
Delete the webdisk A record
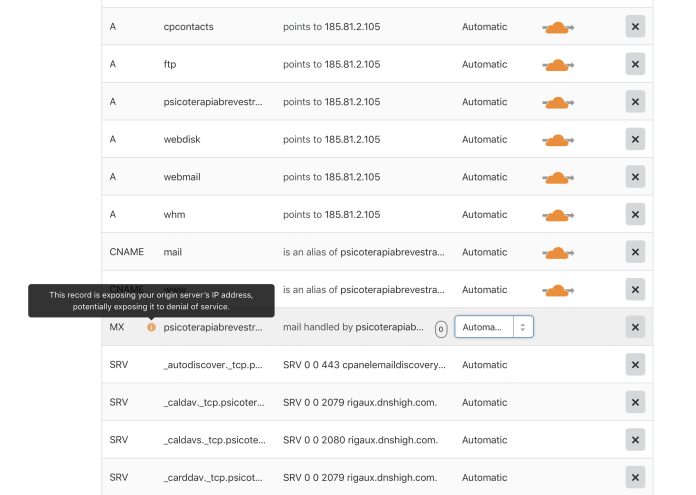click(635, 139)
